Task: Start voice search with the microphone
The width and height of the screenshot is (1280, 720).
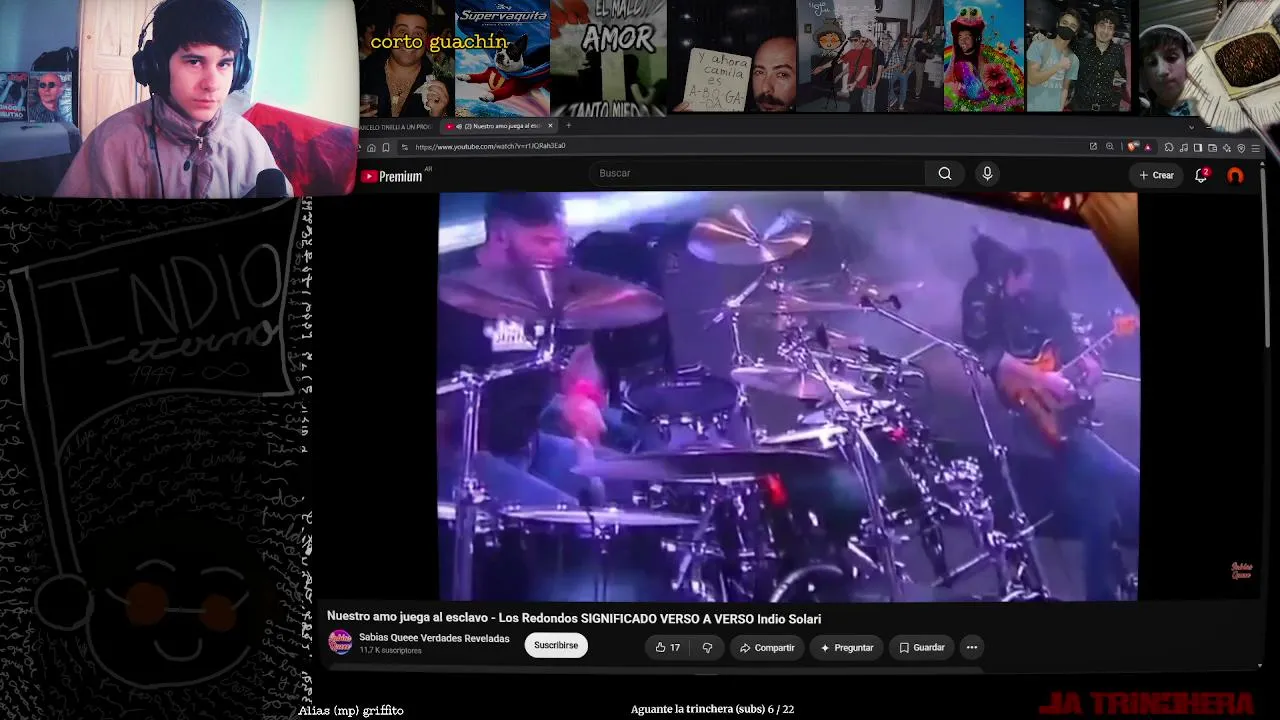Action: pos(987,174)
